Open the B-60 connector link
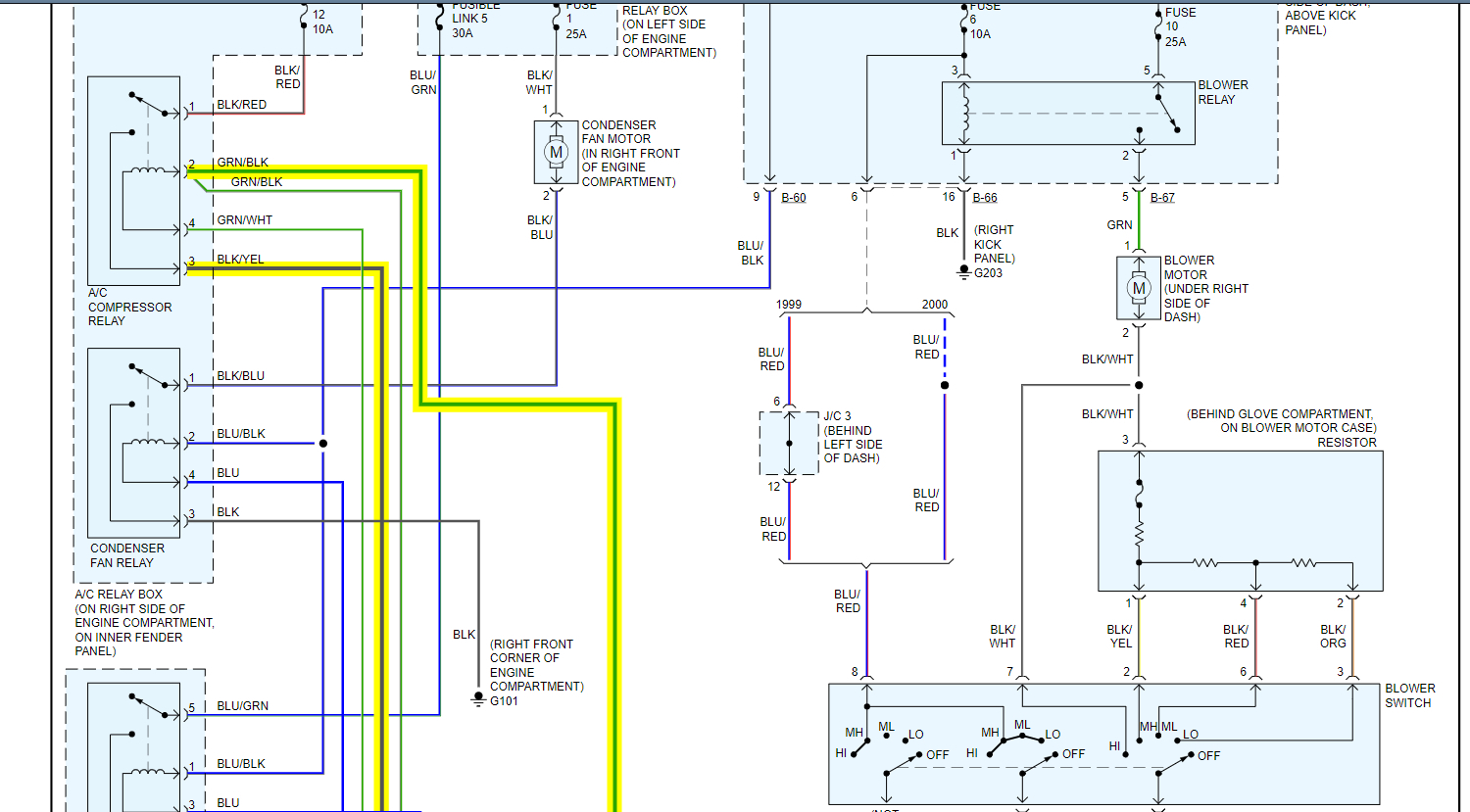The height and width of the screenshot is (812, 1470). pos(794,197)
